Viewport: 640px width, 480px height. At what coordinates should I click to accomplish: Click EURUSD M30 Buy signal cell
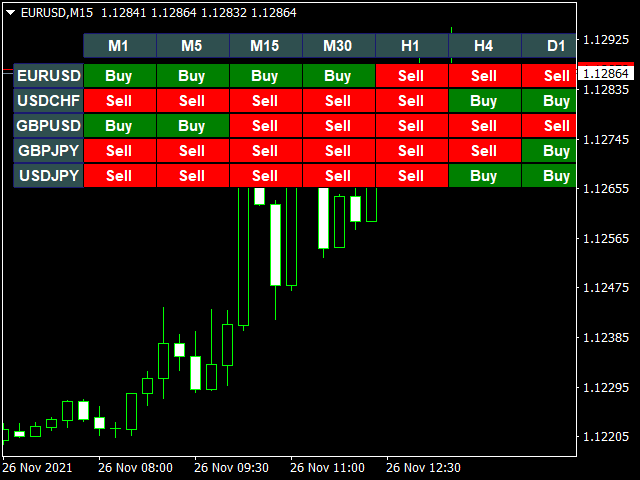pos(339,76)
